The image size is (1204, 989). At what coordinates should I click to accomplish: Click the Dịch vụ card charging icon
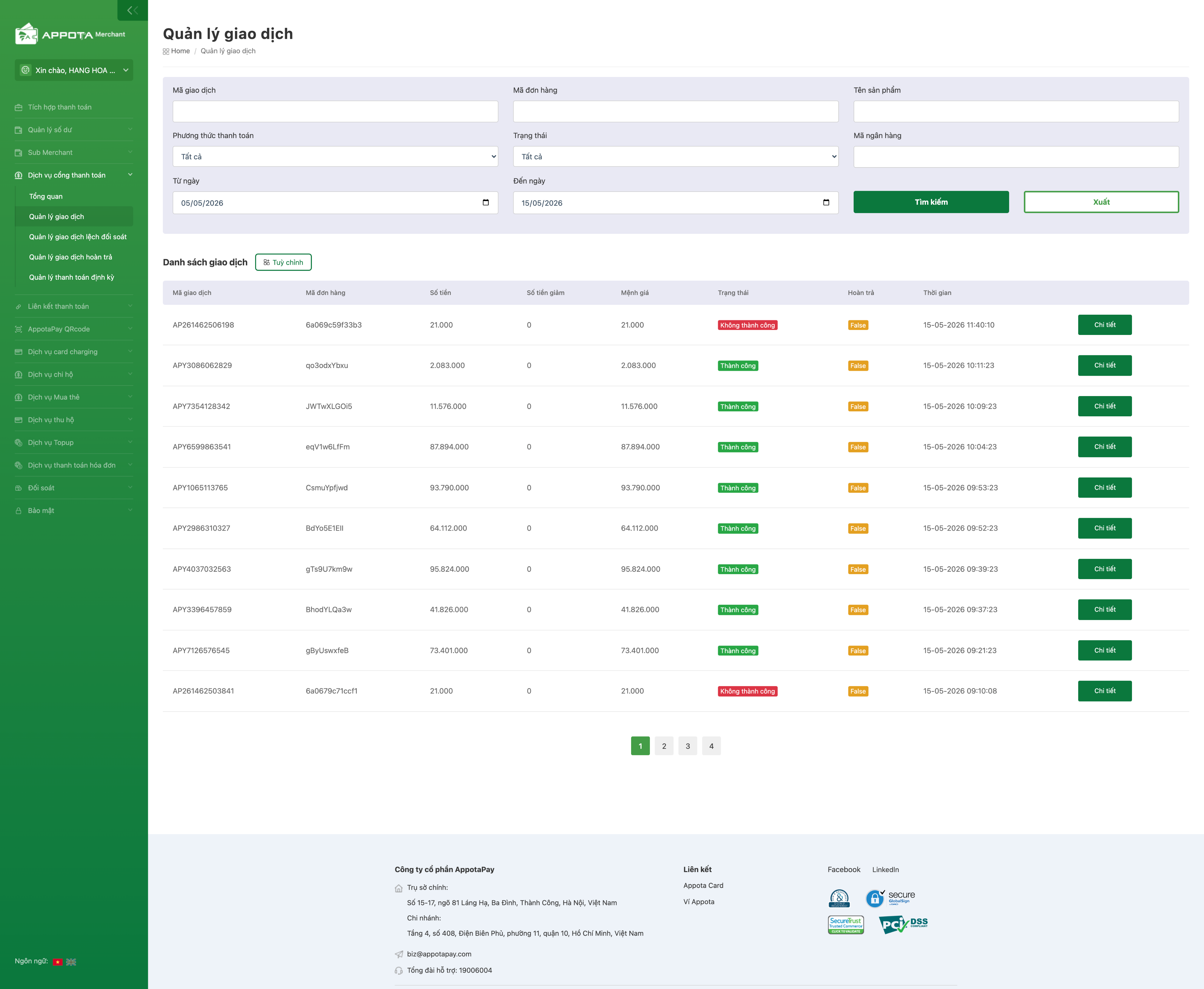(18, 352)
